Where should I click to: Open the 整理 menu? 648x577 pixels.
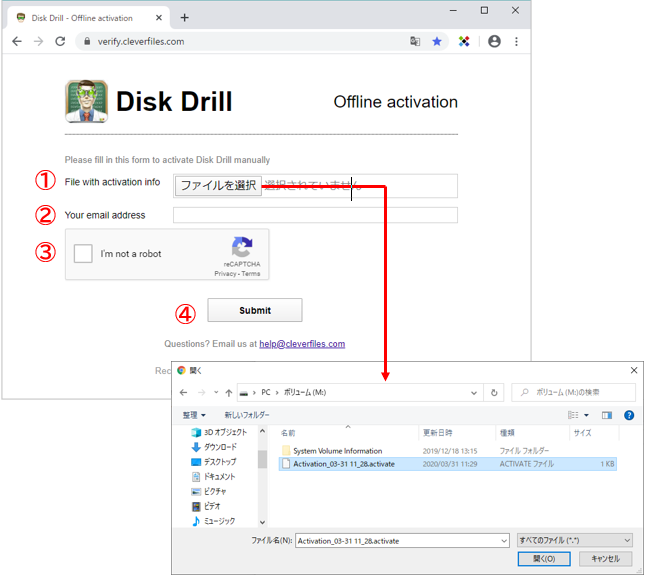pos(194,415)
